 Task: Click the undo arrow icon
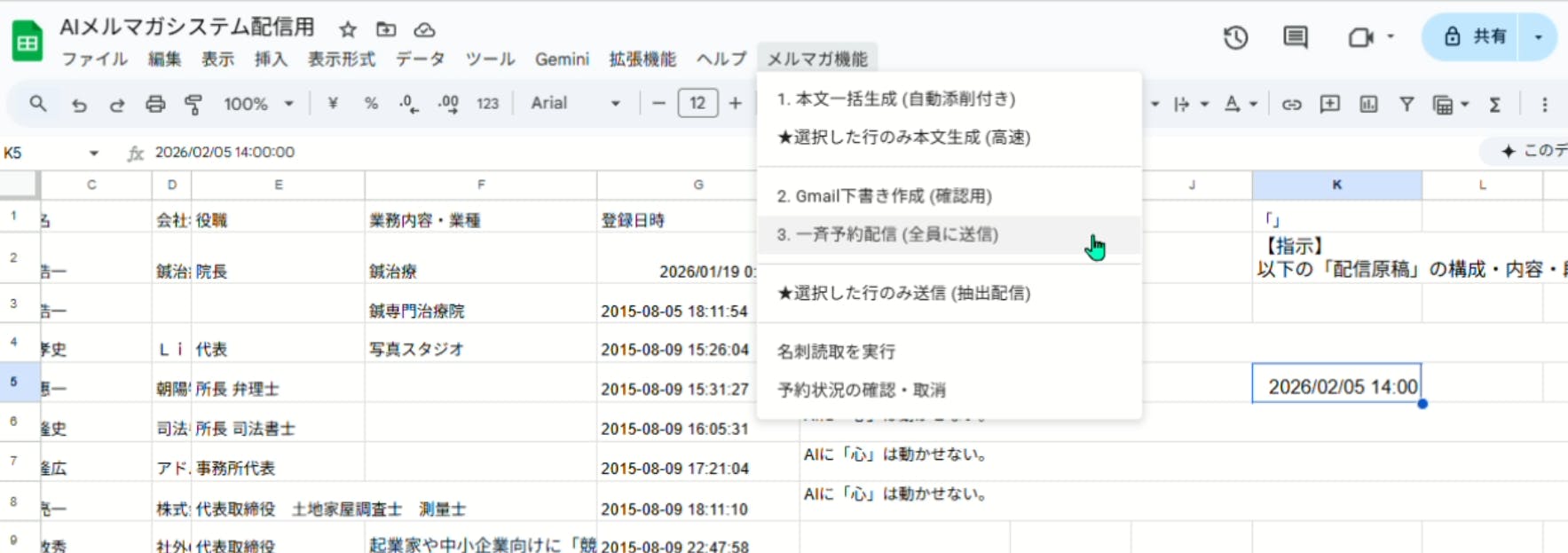click(79, 104)
